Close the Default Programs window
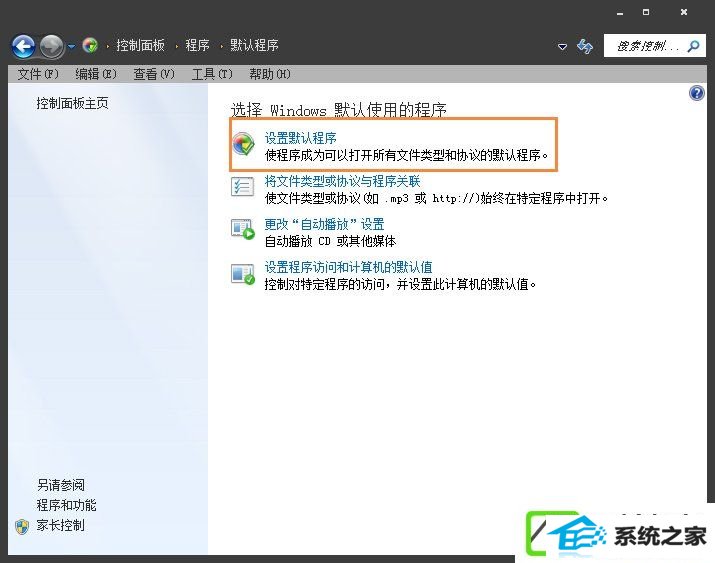The image size is (715, 563). coord(684,12)
